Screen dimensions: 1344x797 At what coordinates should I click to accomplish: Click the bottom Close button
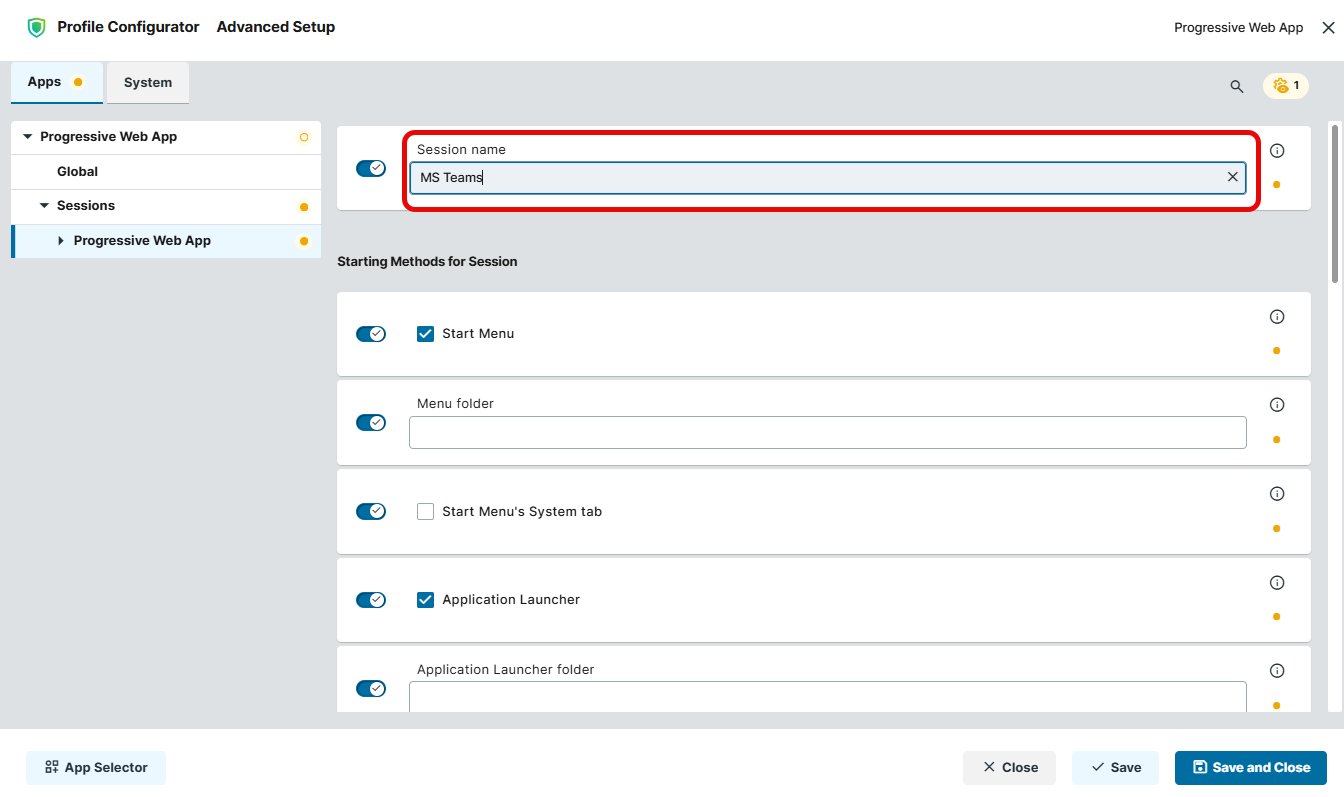pos(1009,768)
